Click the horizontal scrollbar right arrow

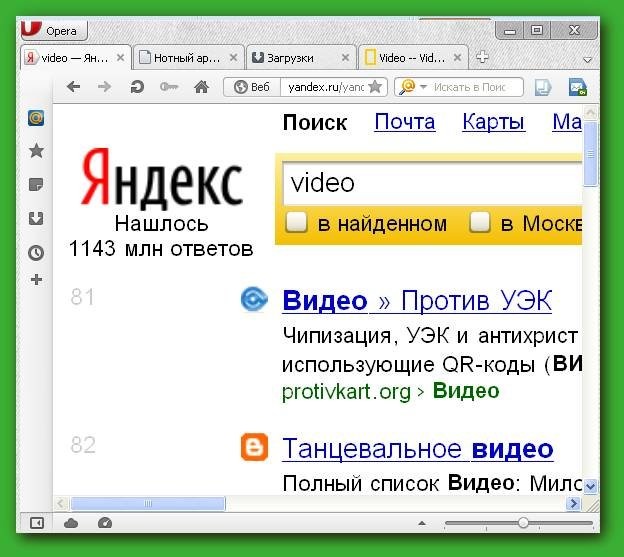click(573, 504)
